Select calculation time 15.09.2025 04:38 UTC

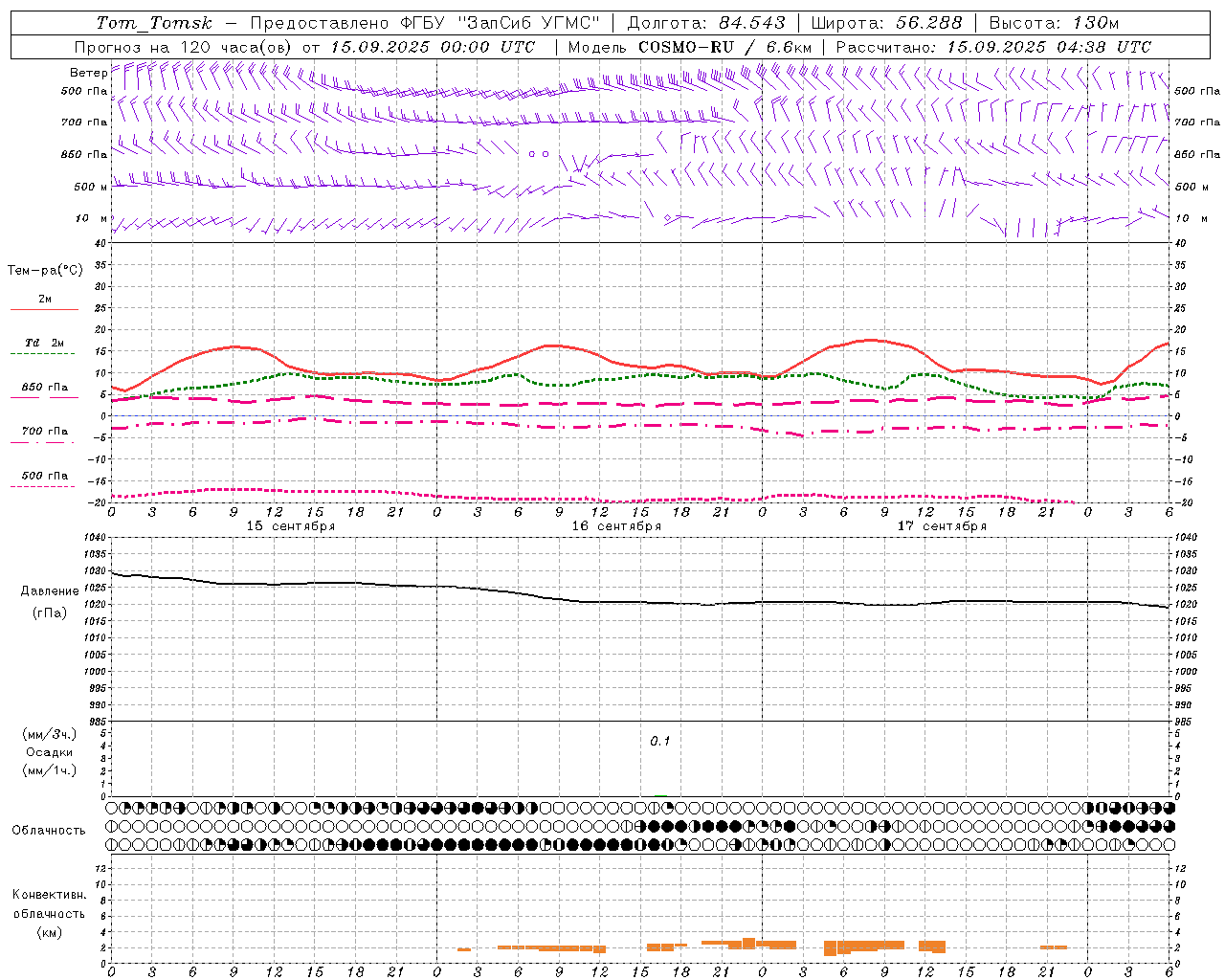(1049, 47)
